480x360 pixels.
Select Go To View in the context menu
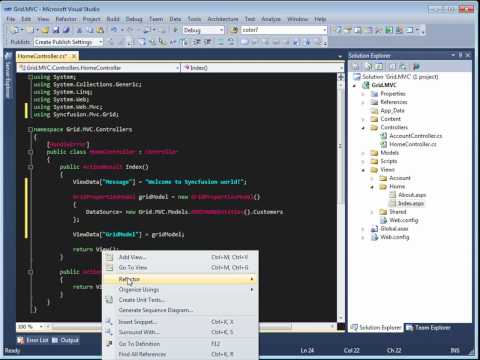click(180, 267)
